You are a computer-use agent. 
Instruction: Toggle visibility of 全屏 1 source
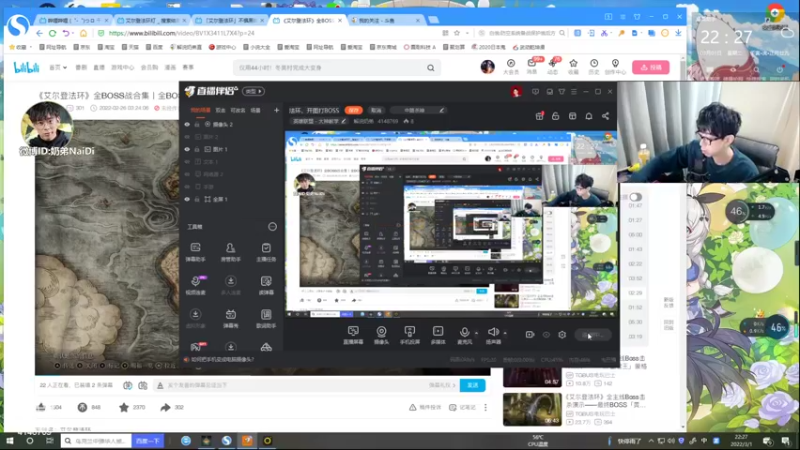[x=187, y=199]
